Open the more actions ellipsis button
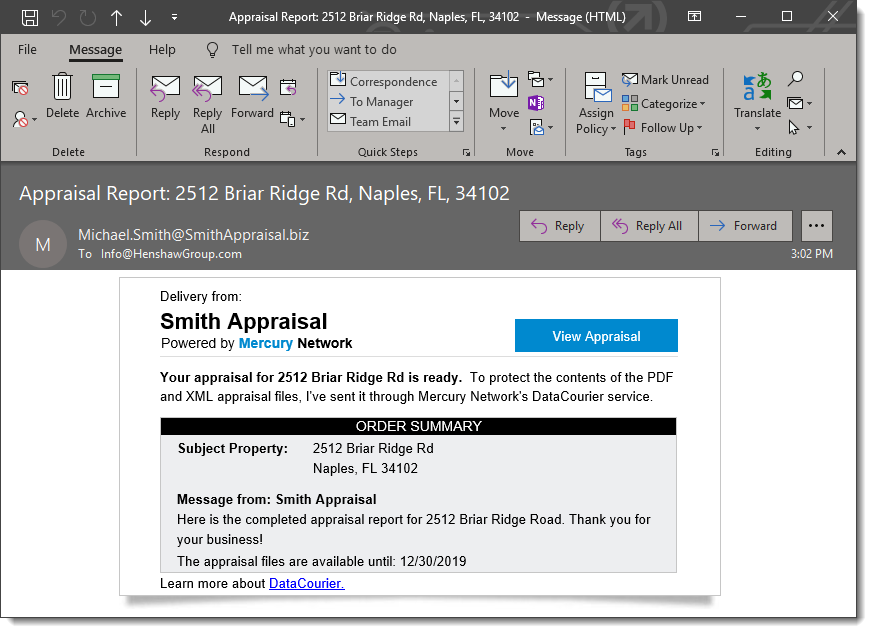Image resolution: width=872 pixels, height=633 pixels. [x=816, y=226]
